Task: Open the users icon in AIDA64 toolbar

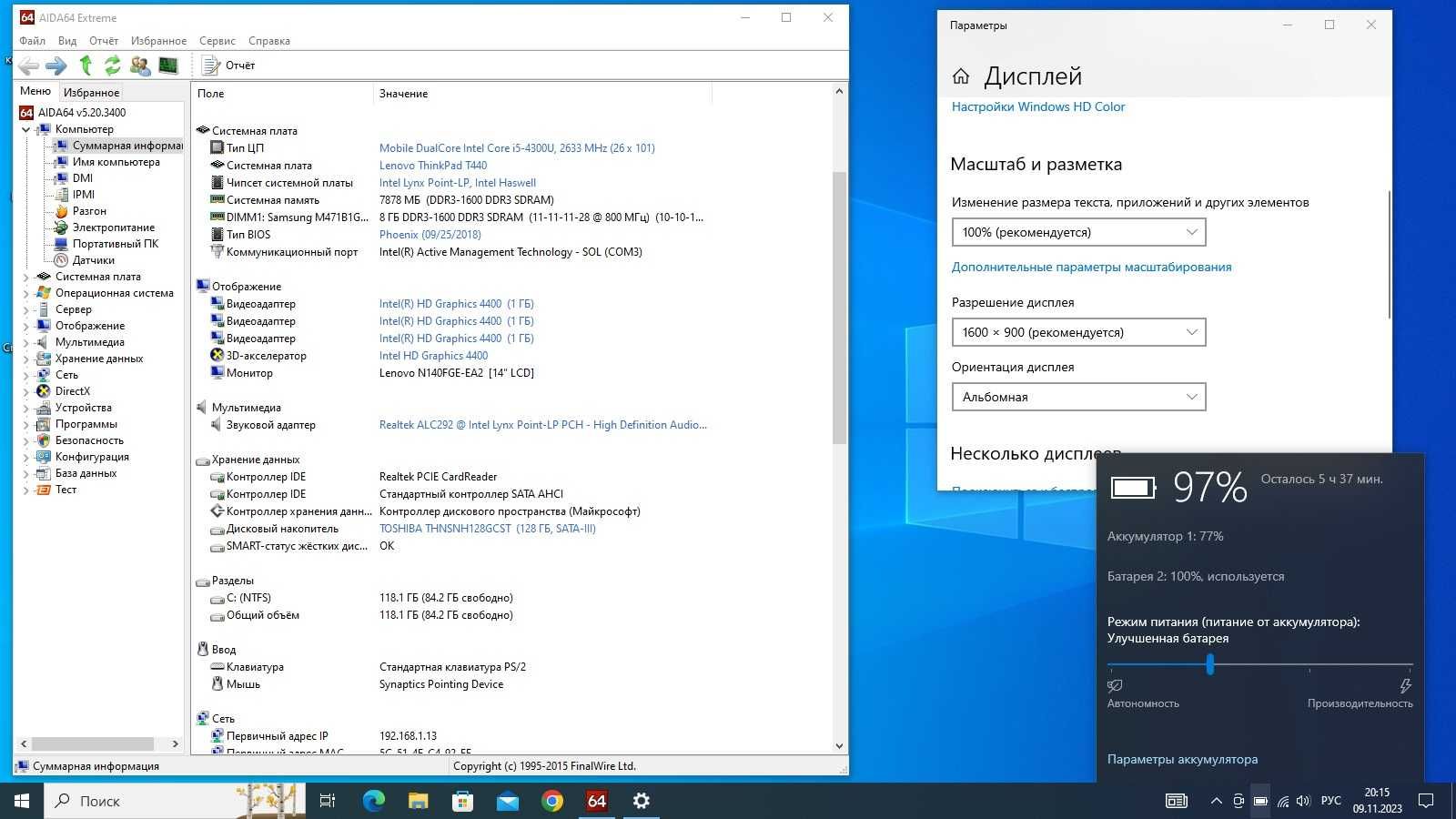Action: pyautogui.click(x=140, y=66)
